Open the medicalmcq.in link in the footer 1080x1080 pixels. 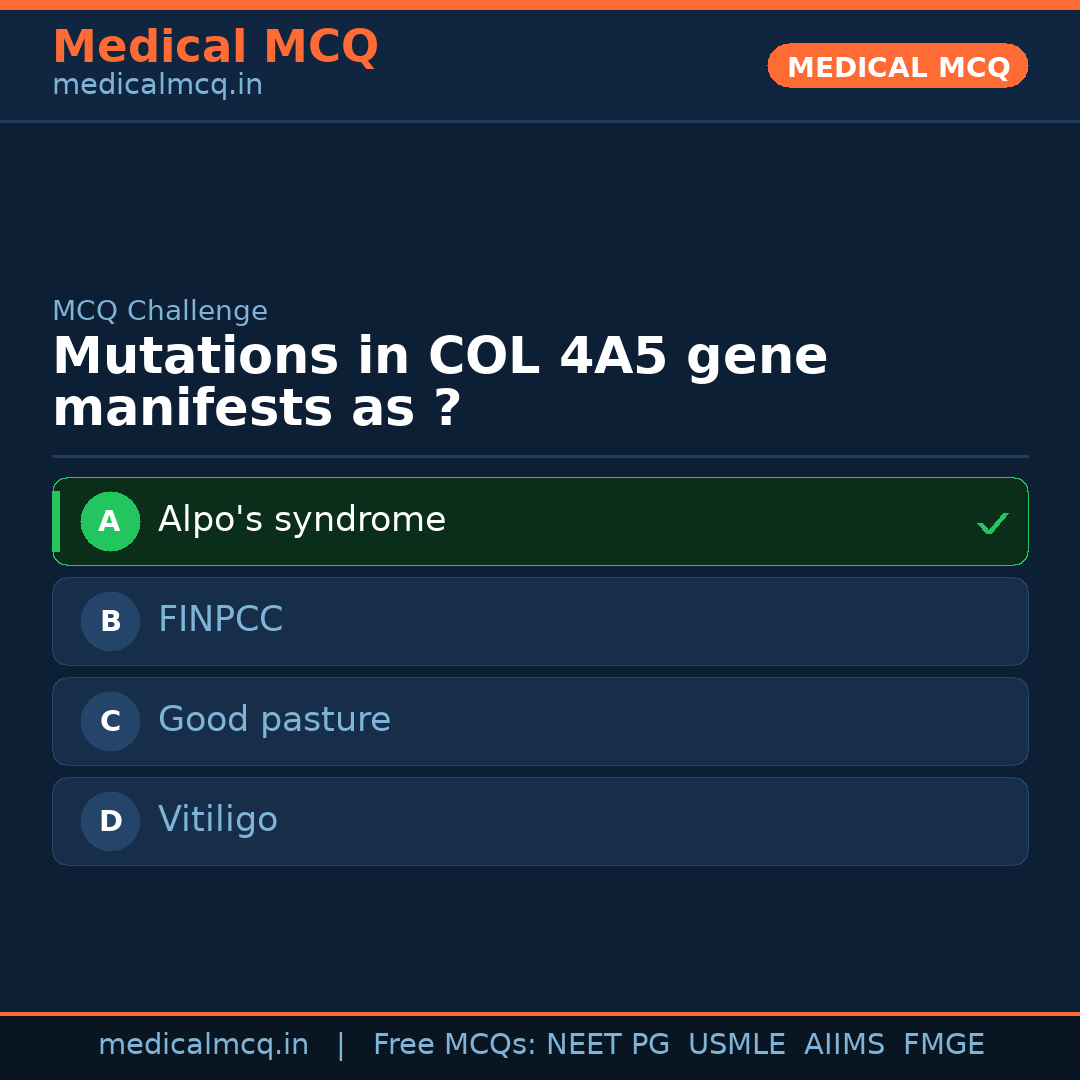pyautogui.click(x=203, y=1045)
